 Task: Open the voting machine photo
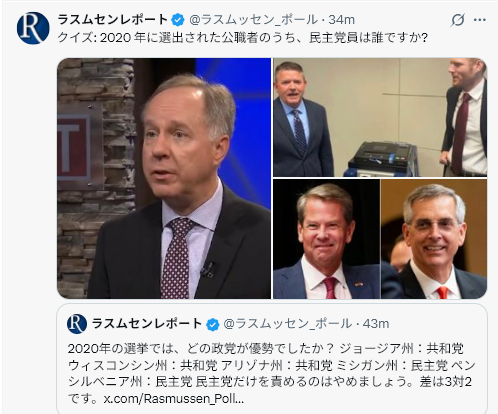point(380,117)
